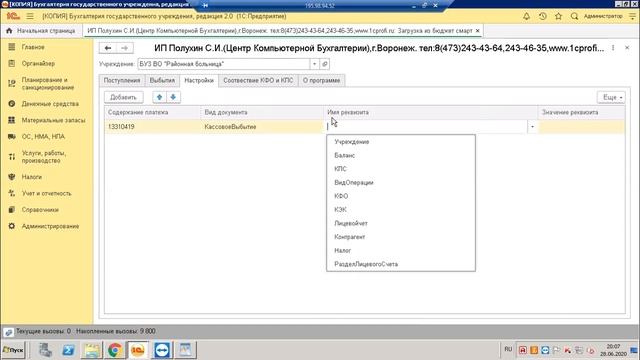Open PowerShell icon in the taskbar
The height and width of the screenshot is (360, 640).
coord(69,350)
